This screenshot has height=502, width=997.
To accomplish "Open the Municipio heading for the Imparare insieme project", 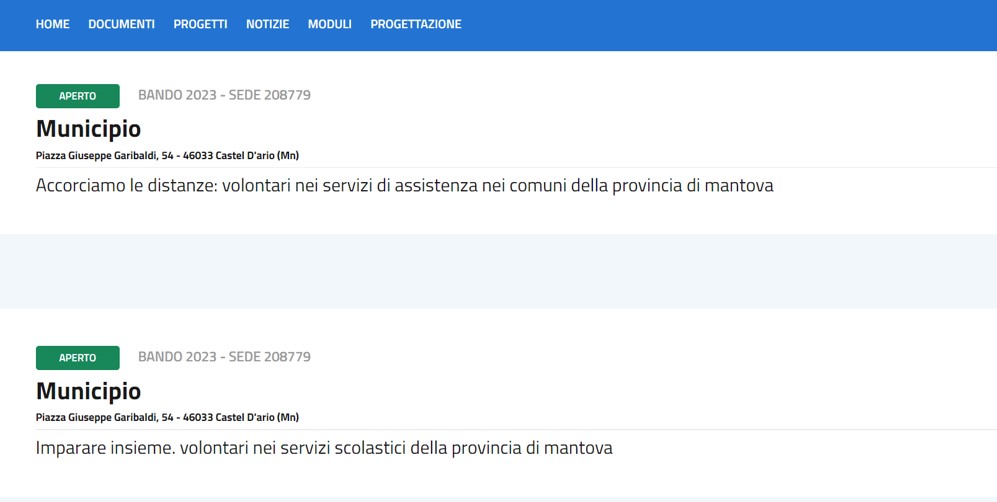I will pyautogui.click(x=88, y=391).
